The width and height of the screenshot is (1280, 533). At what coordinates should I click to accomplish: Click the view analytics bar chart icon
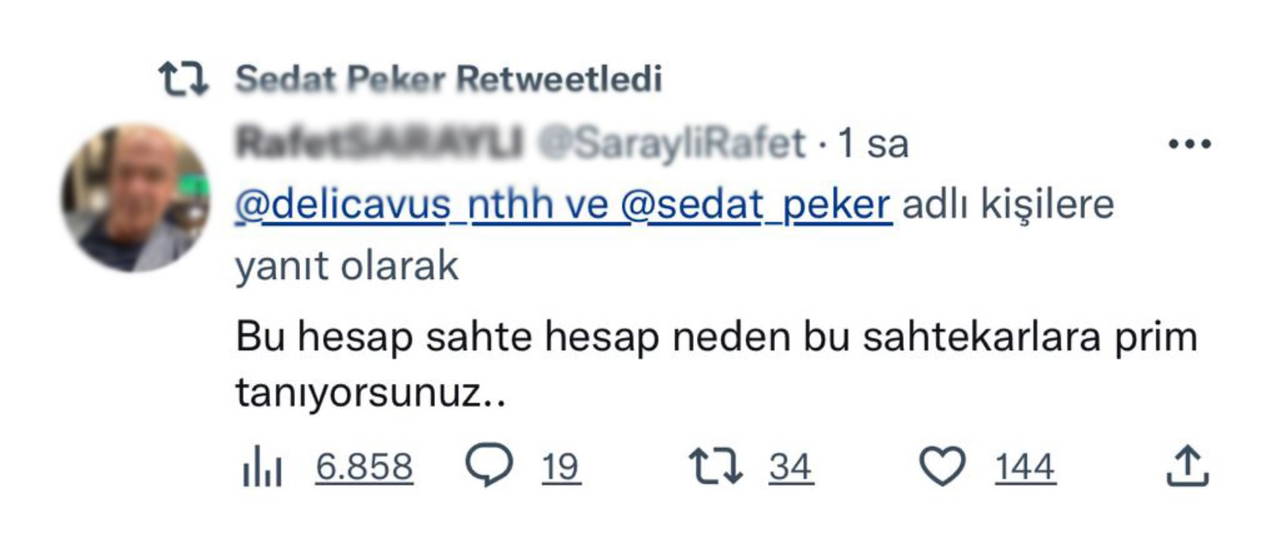coord(264,467)
